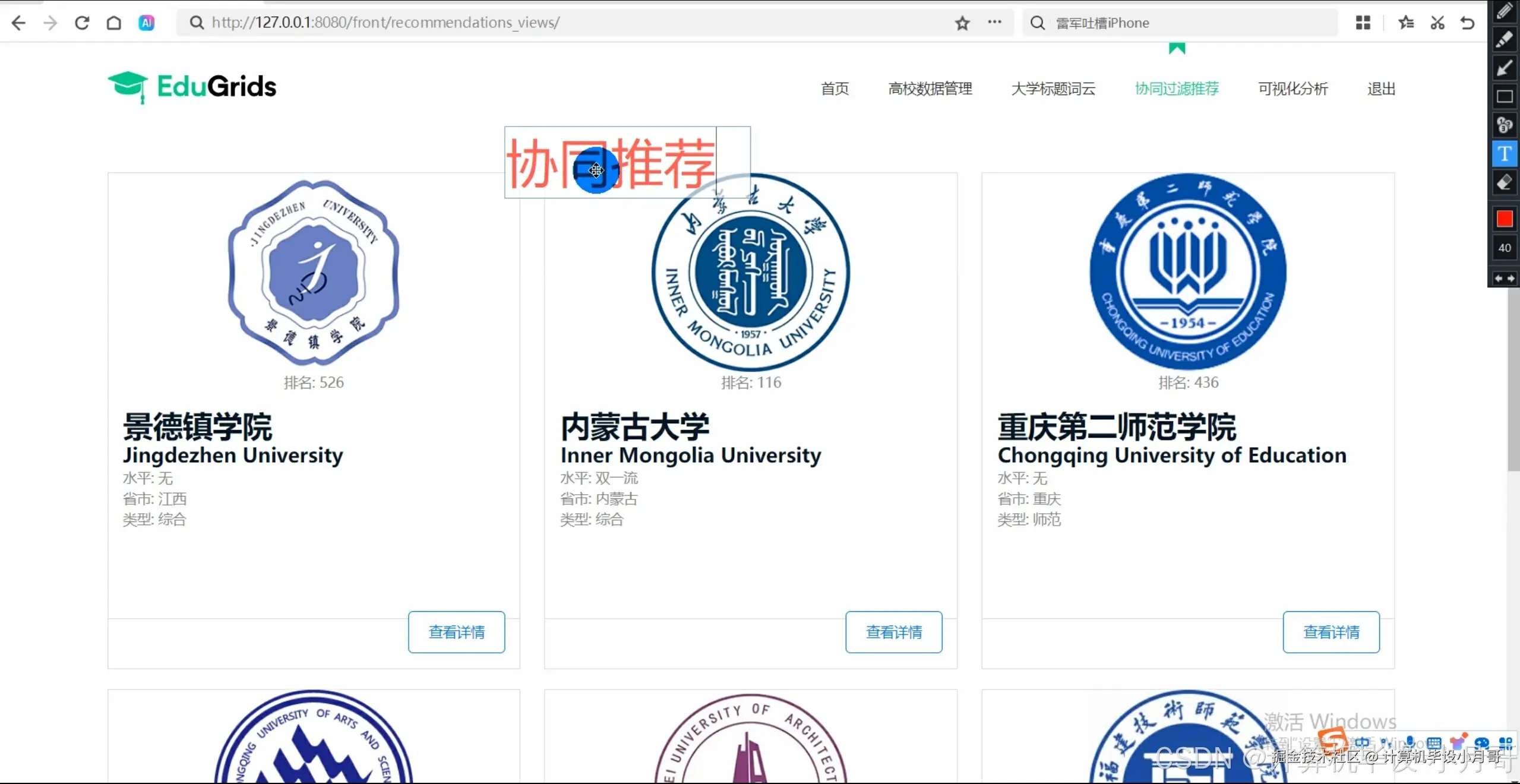Select the numbered step markers tool
This screenshot has width=1520, height=784.
click(x=1504, y=125)
